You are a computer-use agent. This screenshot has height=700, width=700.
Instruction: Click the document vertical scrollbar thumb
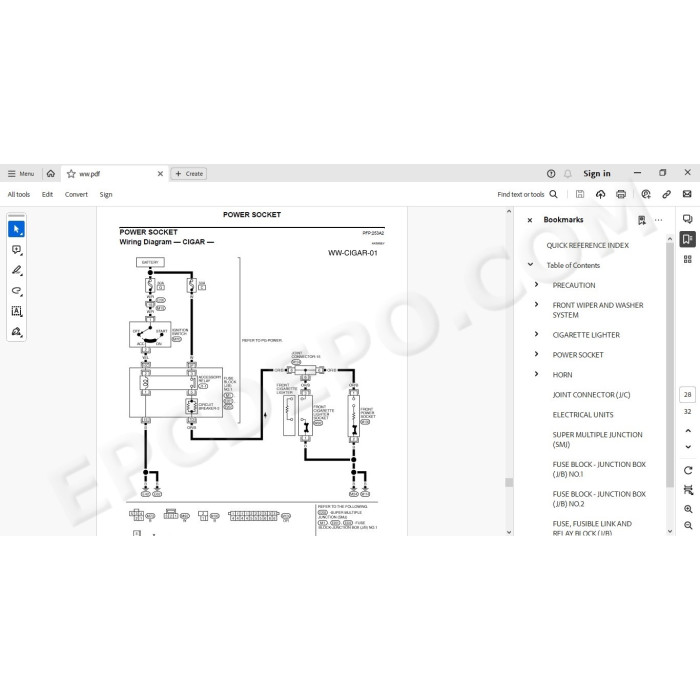[x=509, y=483]
